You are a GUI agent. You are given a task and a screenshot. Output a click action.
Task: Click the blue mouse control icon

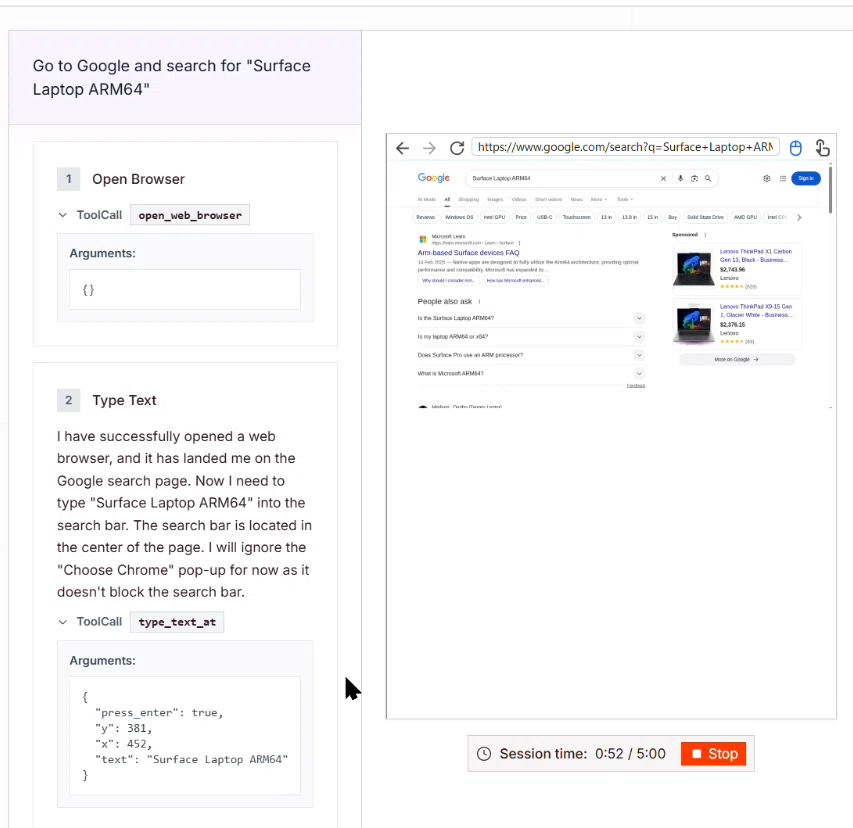795,148
